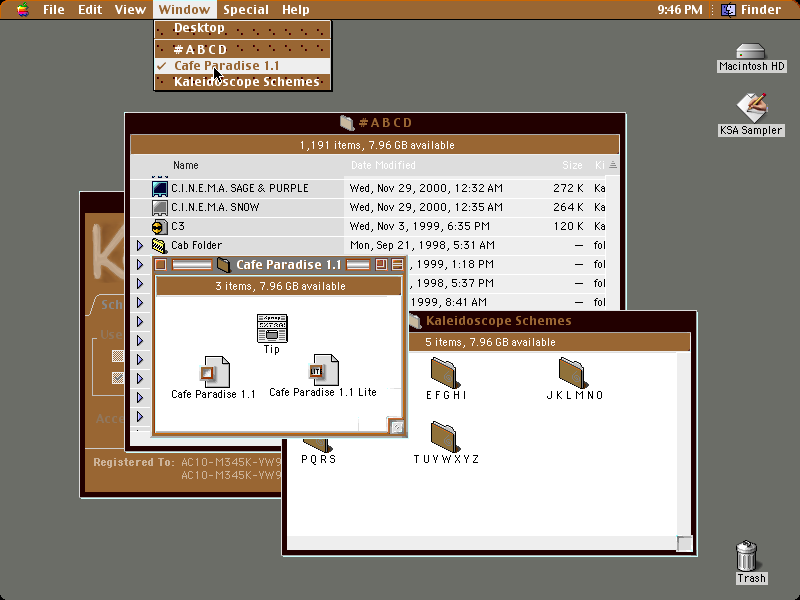Select the E F G H I folder

tap(445, 373)
